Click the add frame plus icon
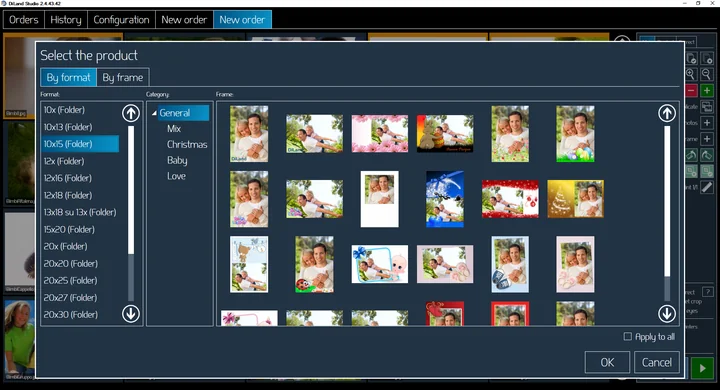The width and height of the screenshot is (720, 390). tap(707, 139)
